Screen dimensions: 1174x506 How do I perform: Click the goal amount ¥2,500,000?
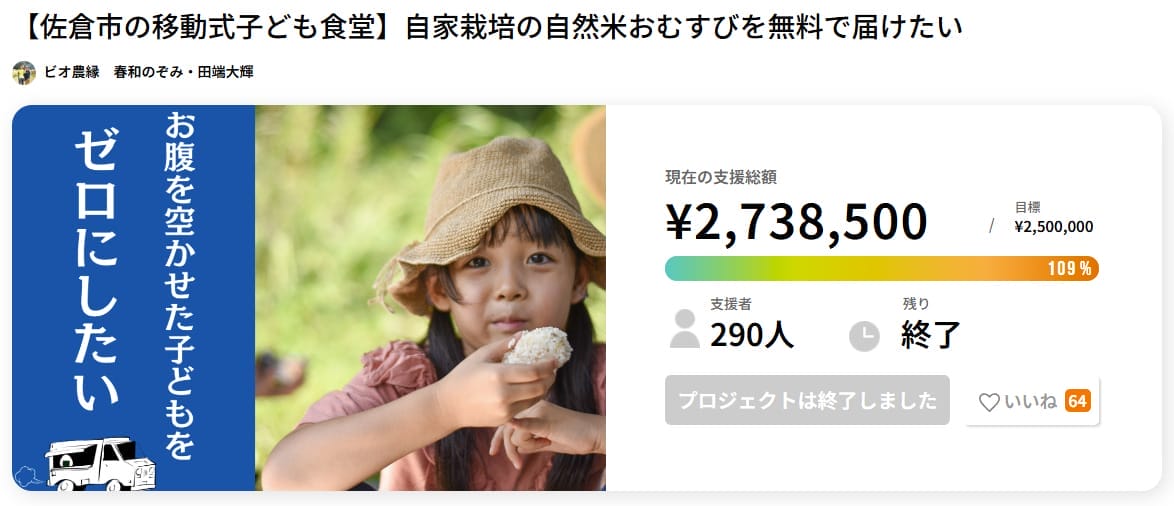pos(1053,226)
